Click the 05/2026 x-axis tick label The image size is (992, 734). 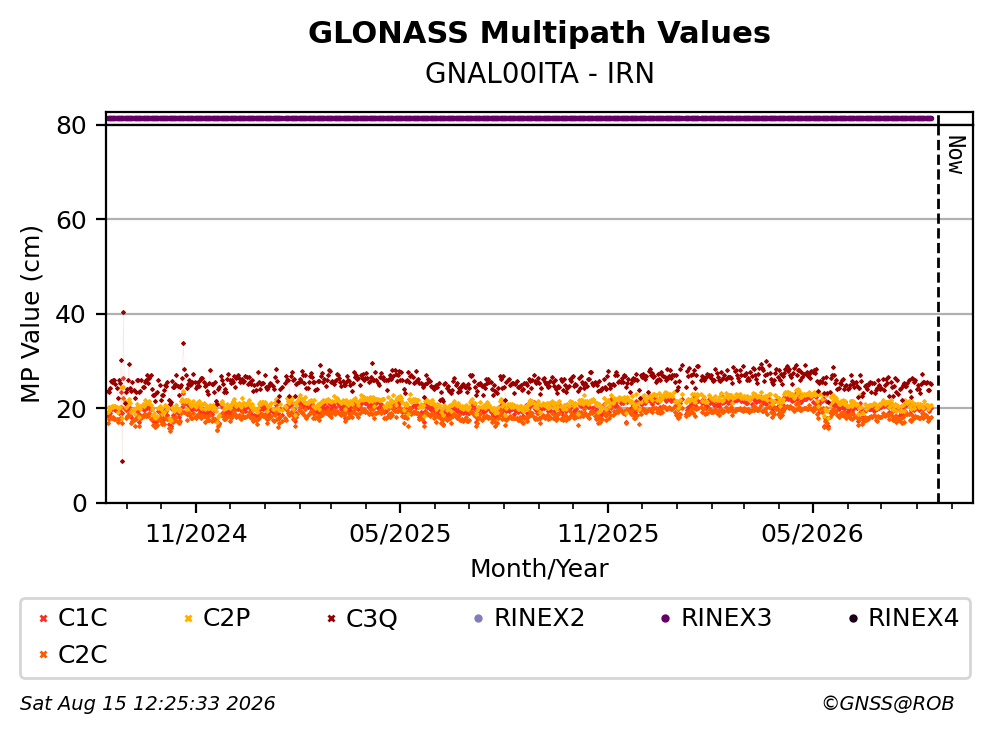point(812,534)
